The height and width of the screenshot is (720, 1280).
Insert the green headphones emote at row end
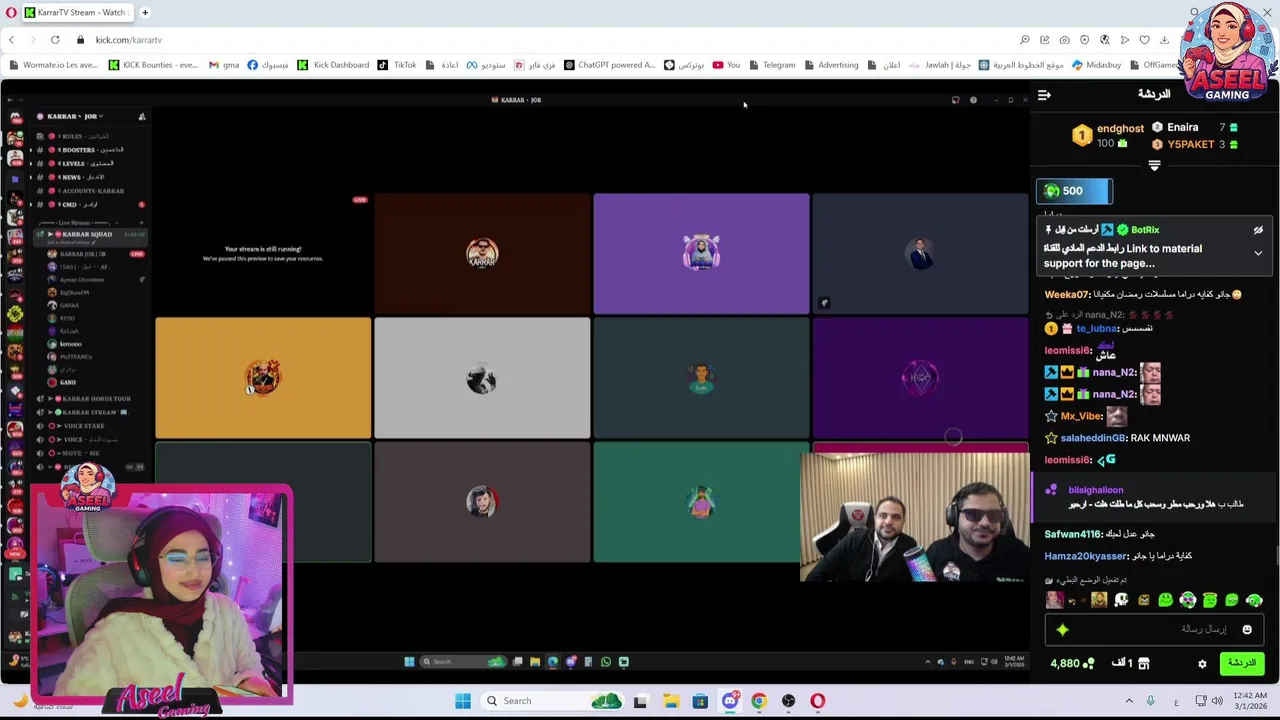(1254, 600)
